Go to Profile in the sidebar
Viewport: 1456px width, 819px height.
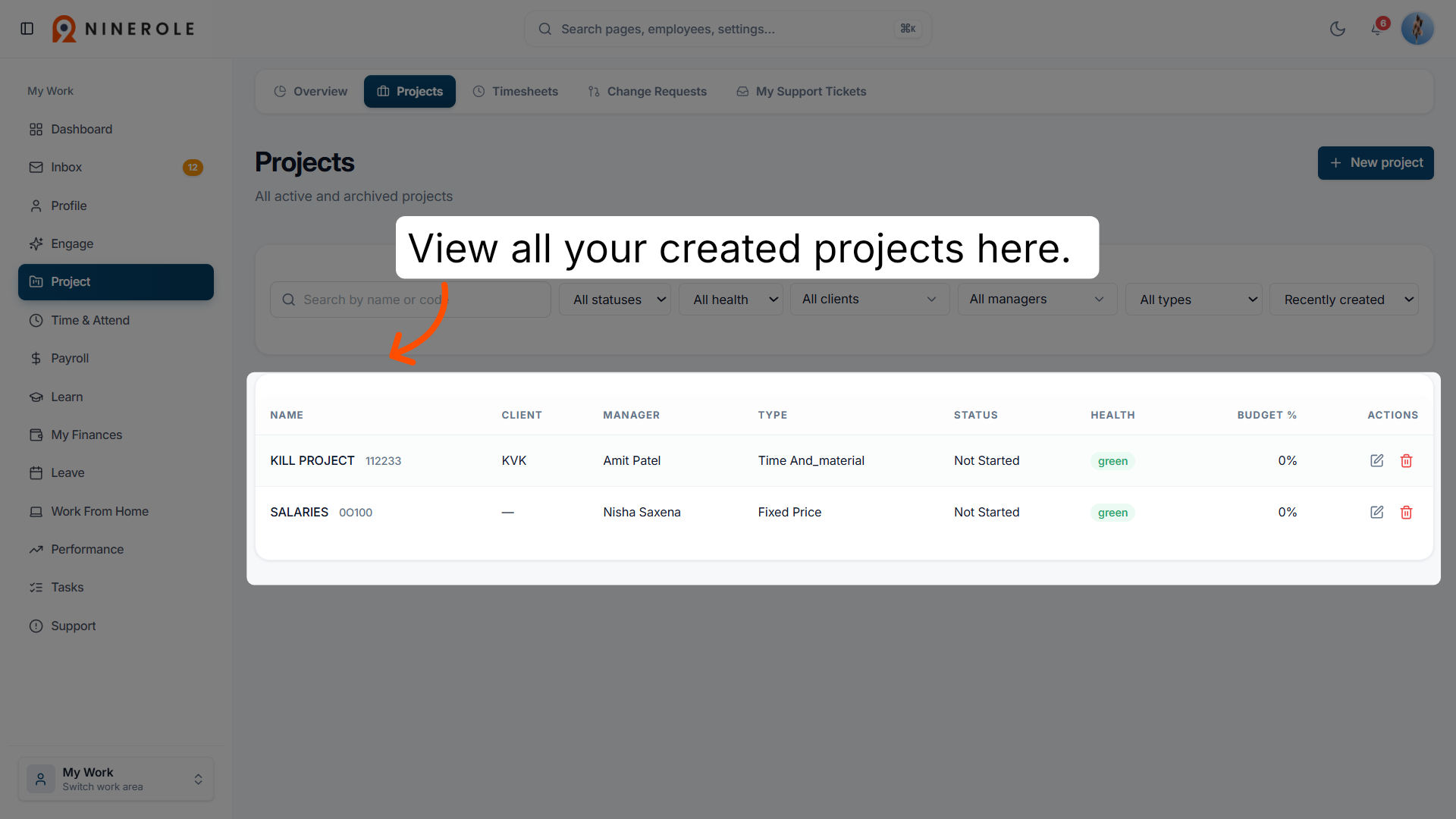pyautogui.click(x=116, y=206)
